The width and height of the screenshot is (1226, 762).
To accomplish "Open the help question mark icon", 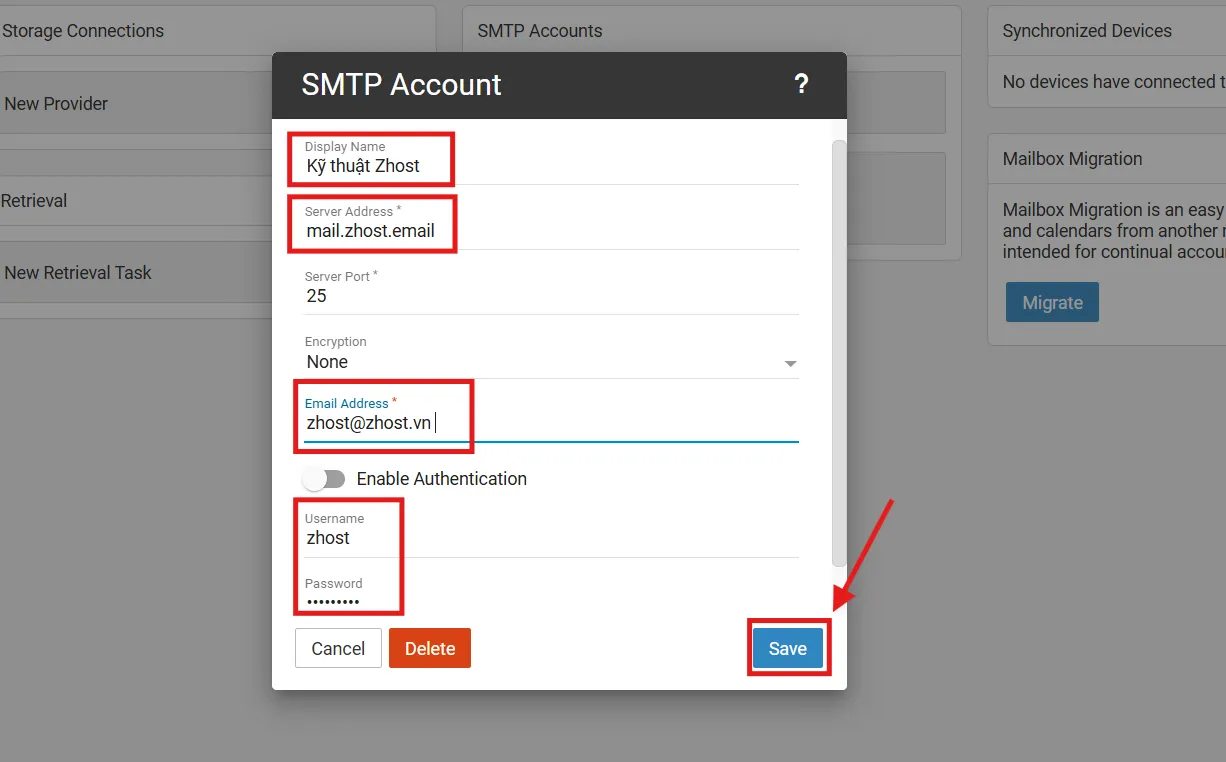I will click(x=801, y=84).
